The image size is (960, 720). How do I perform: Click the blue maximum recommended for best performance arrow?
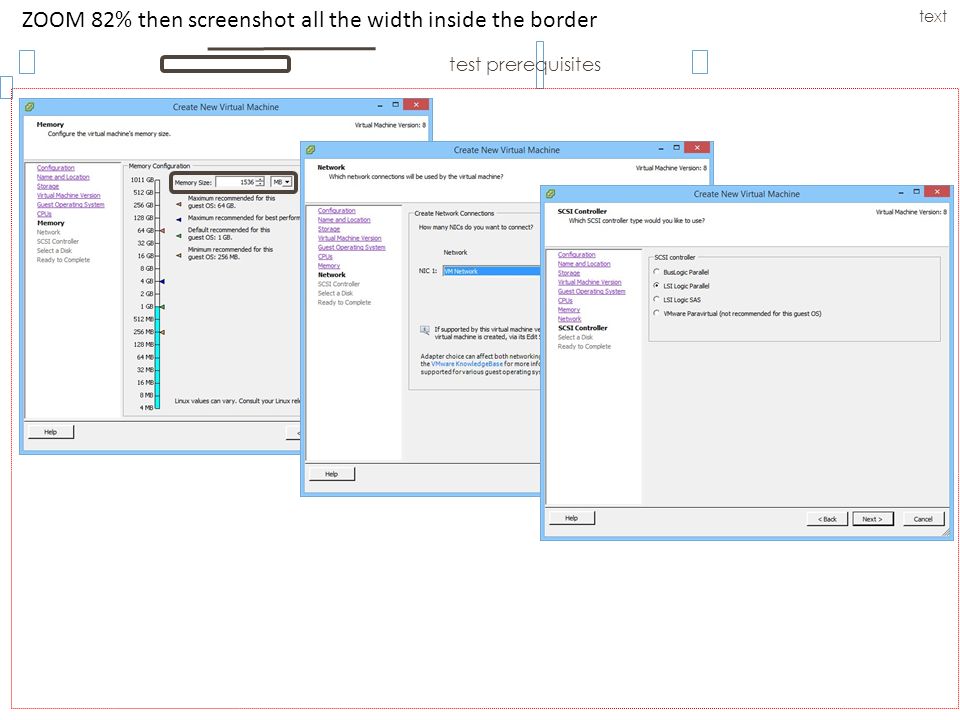[179, 219]
